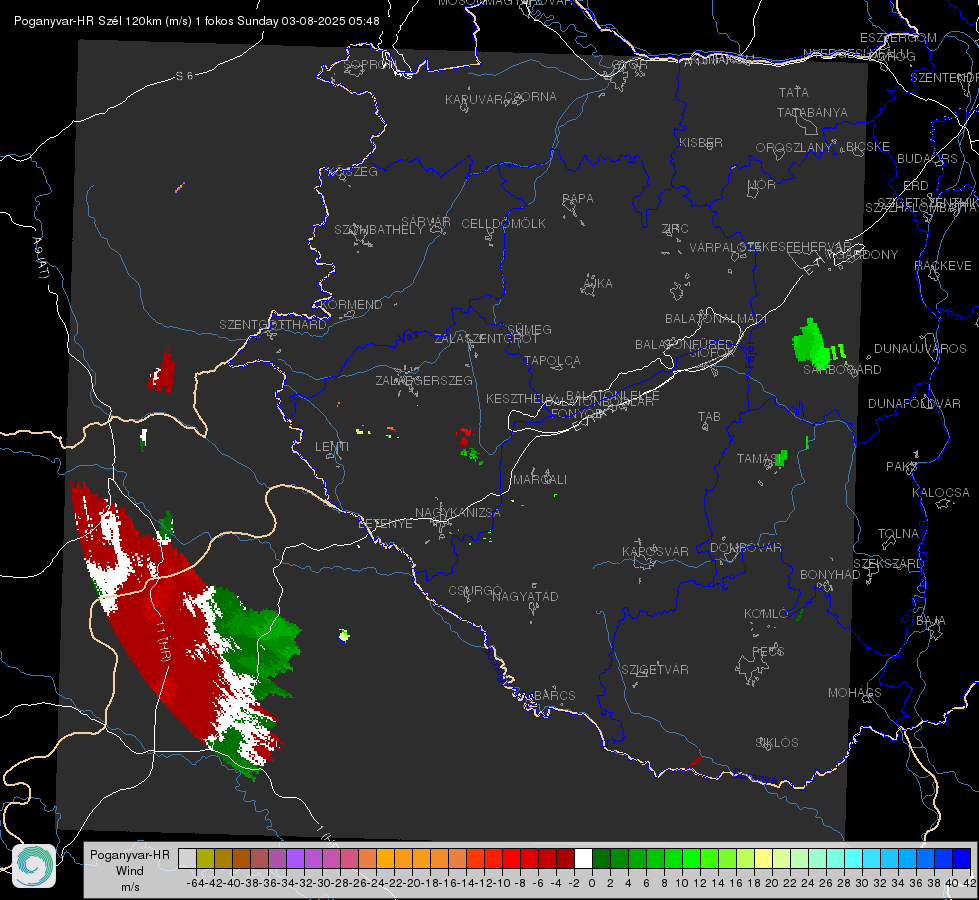Click the 'SÜMEG' city label
This screenshot has height=900, width=979.
[529, 330]
